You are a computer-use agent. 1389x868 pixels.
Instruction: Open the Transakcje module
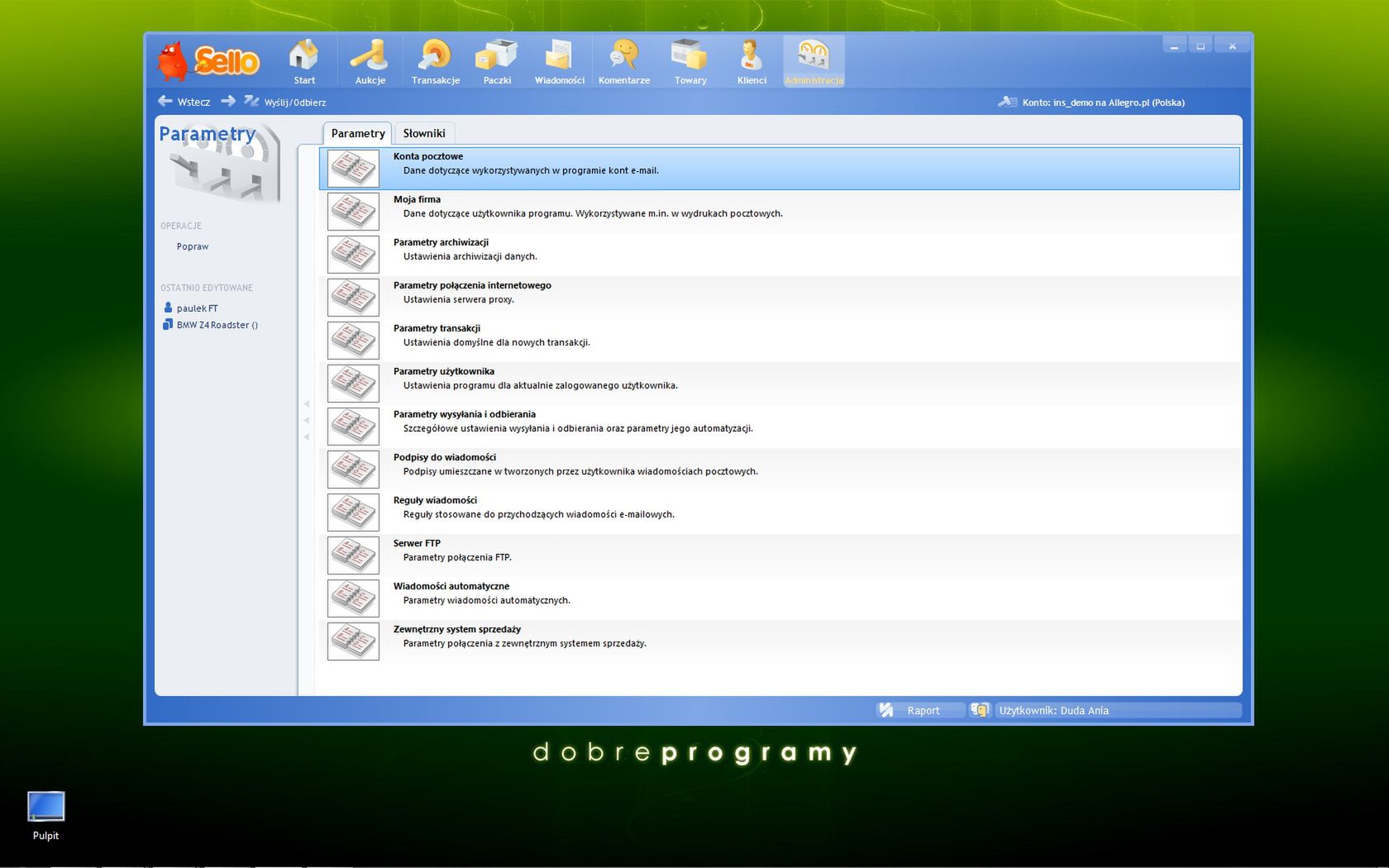coord(436,61)
